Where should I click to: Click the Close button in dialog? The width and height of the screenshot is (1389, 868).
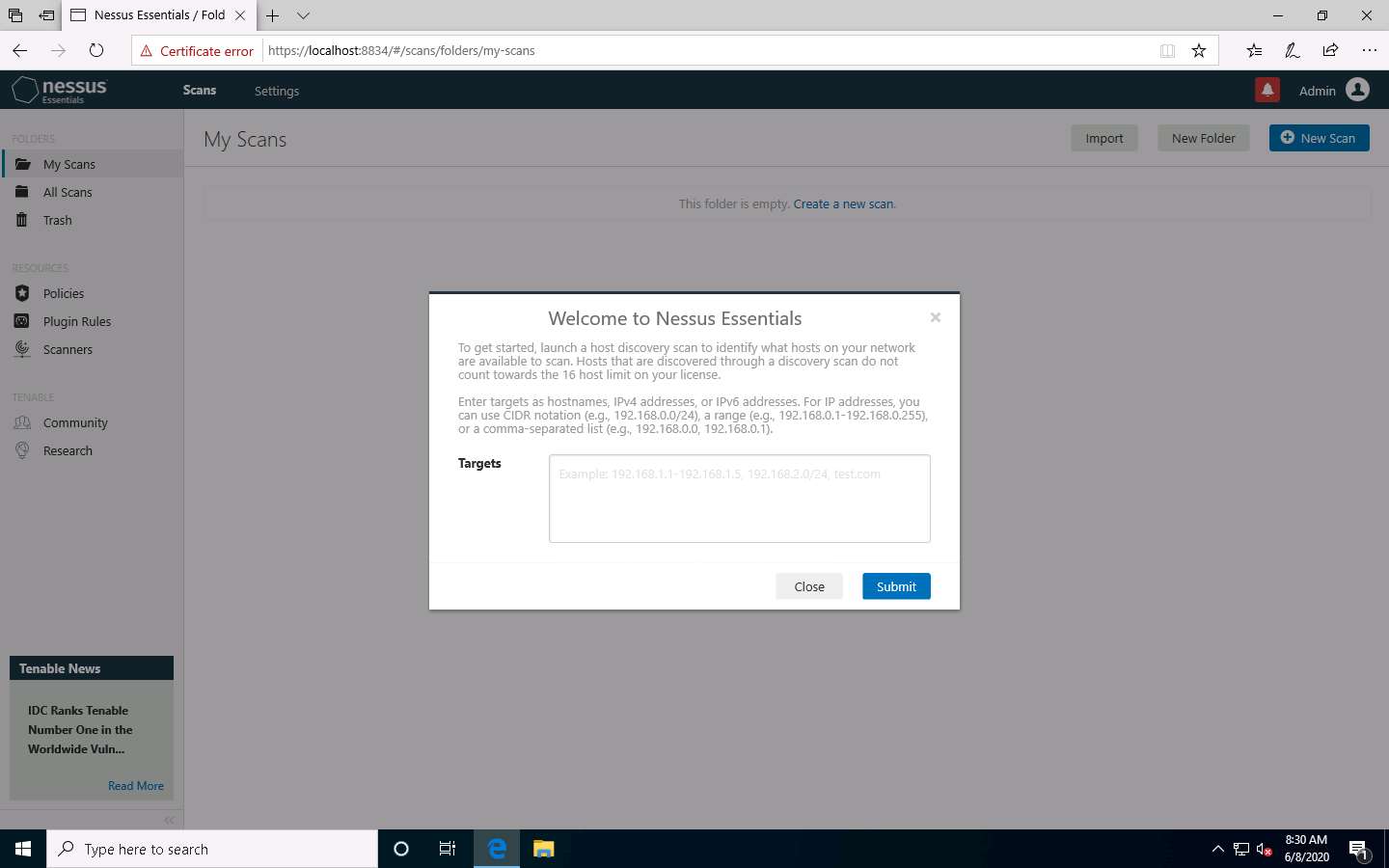[x=809, y=586]
